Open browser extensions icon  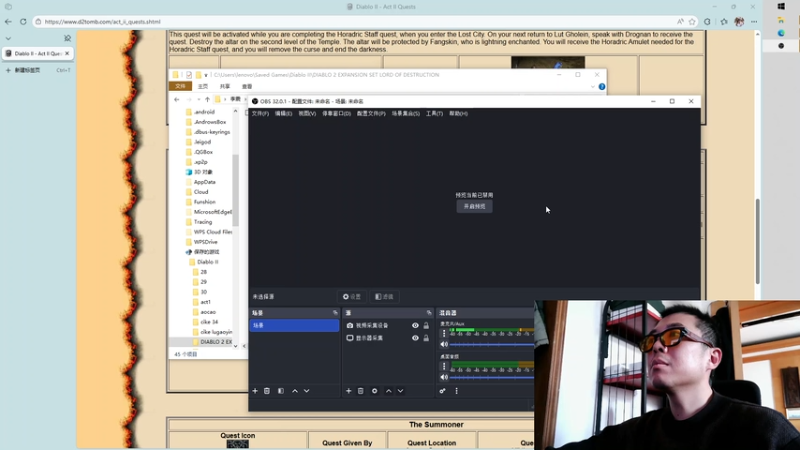[707, 21]
